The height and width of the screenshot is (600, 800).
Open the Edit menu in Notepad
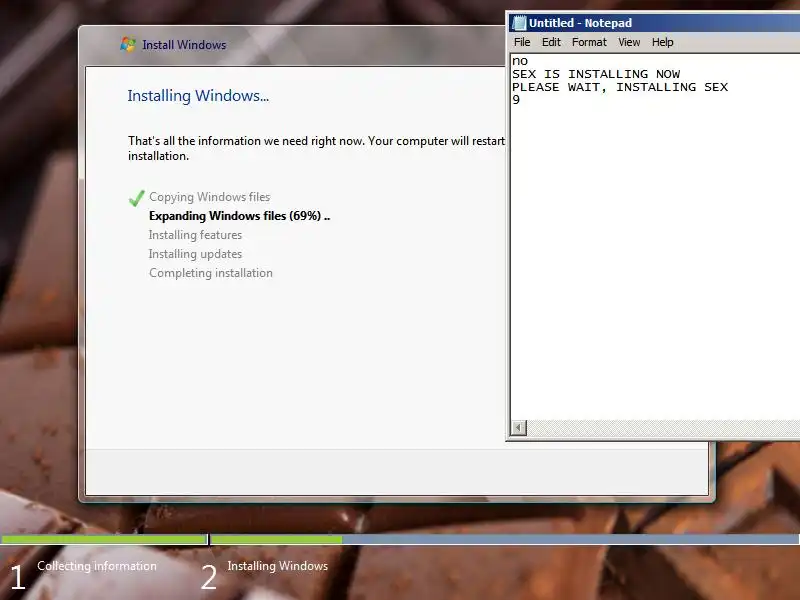pyautogui.click(x=551, y=42)
